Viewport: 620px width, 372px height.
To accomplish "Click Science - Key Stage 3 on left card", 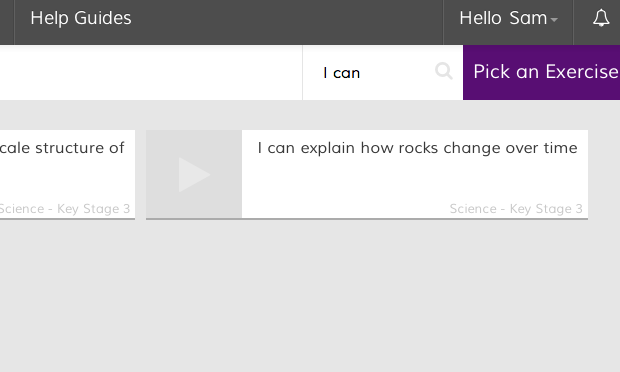I will coord(65,208).
